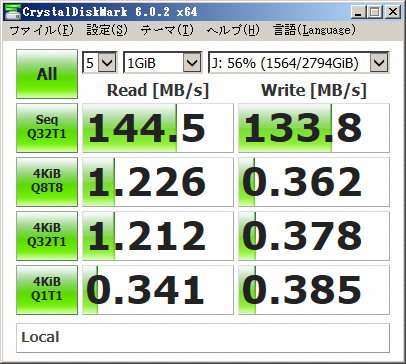Click the 4KiB Q1T1 read value 0.341

pos(158,290)
